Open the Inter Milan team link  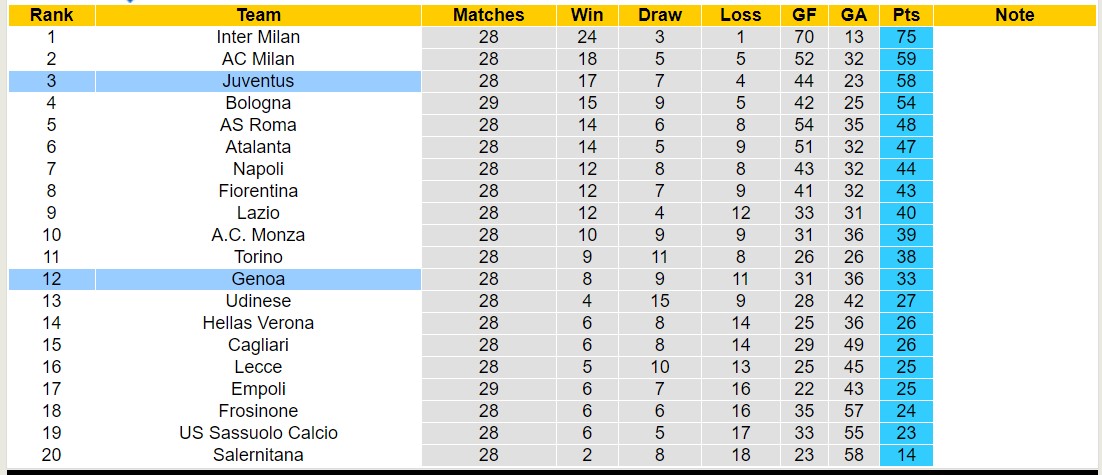coord(258,37)
